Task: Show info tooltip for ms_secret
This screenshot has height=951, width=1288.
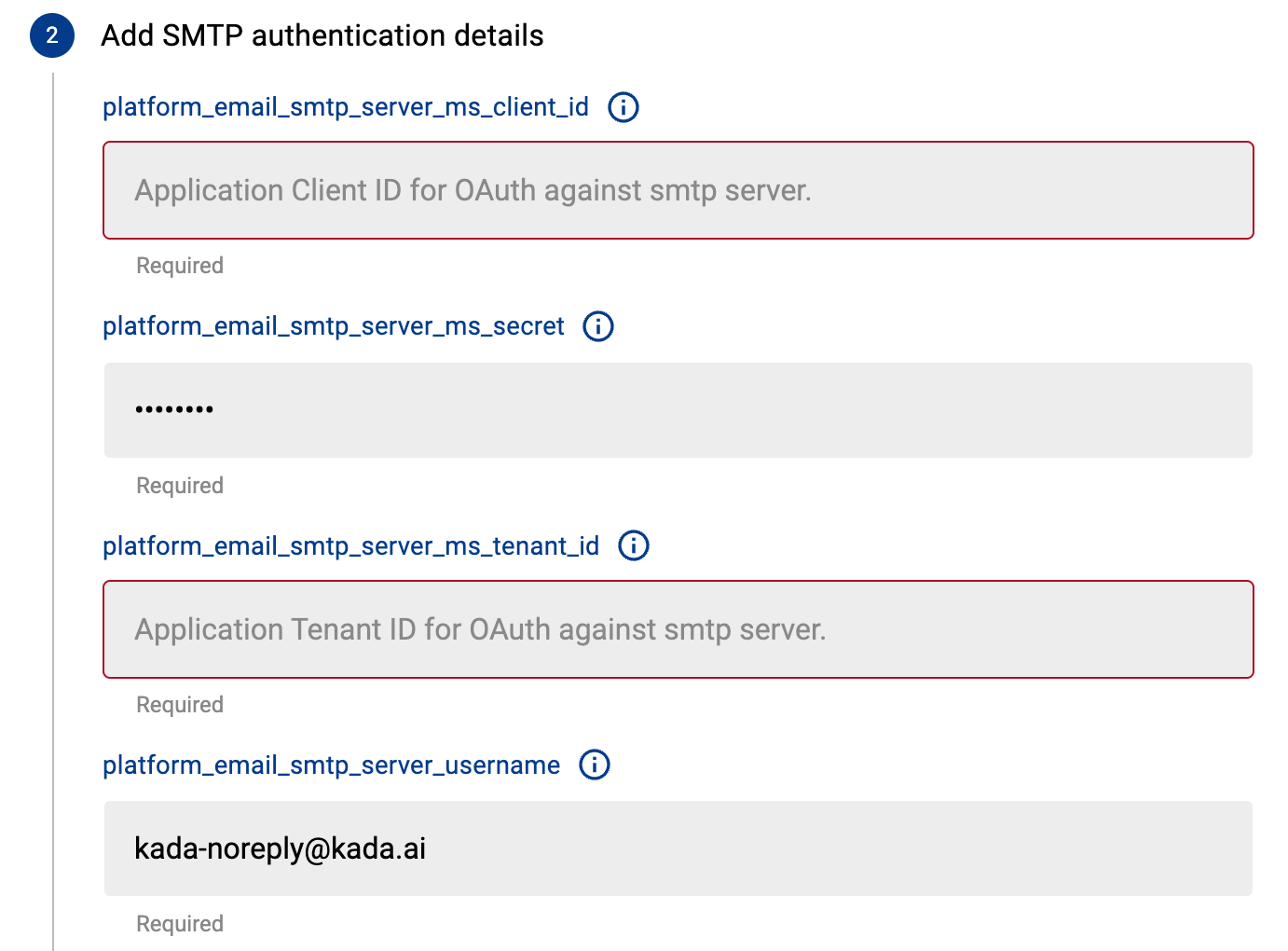Action: pyautogui.click(x=598, y=326)
